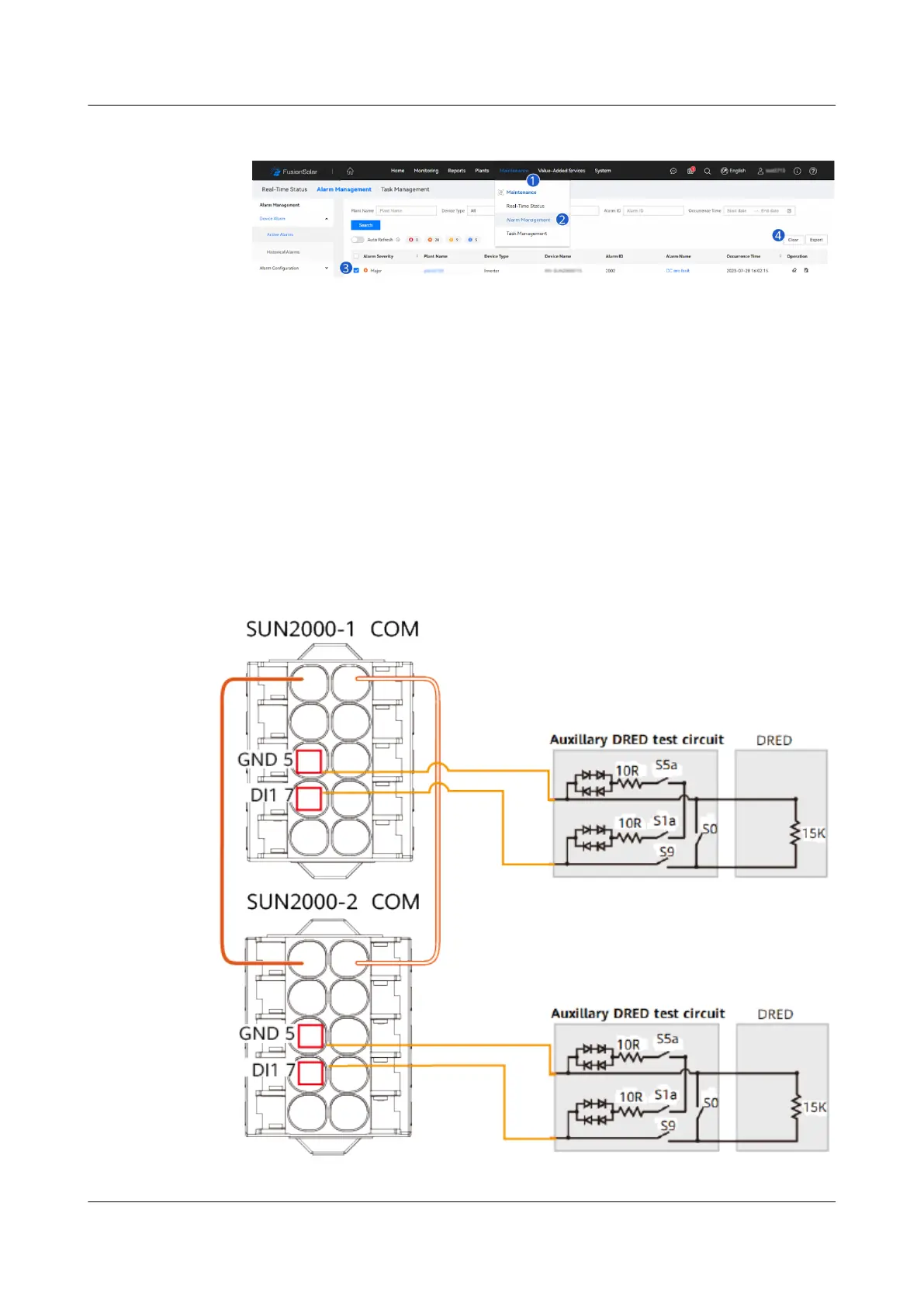This screenshot has width=924, height=1307.
Task: Click the calendar icon in Occurrence Time
Action: (789, 210)
